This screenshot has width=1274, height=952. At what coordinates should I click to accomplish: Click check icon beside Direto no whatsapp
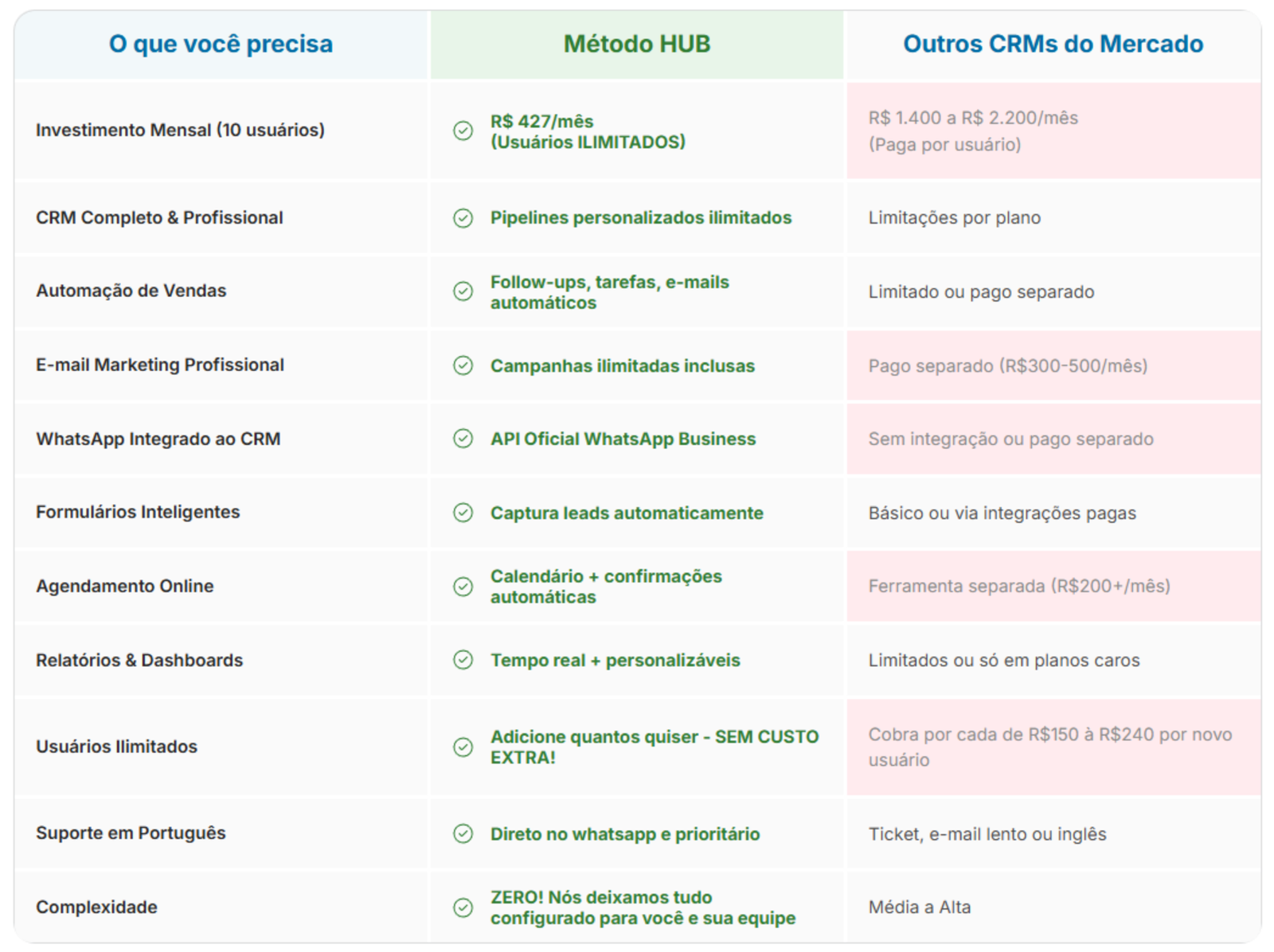(463, 833)
